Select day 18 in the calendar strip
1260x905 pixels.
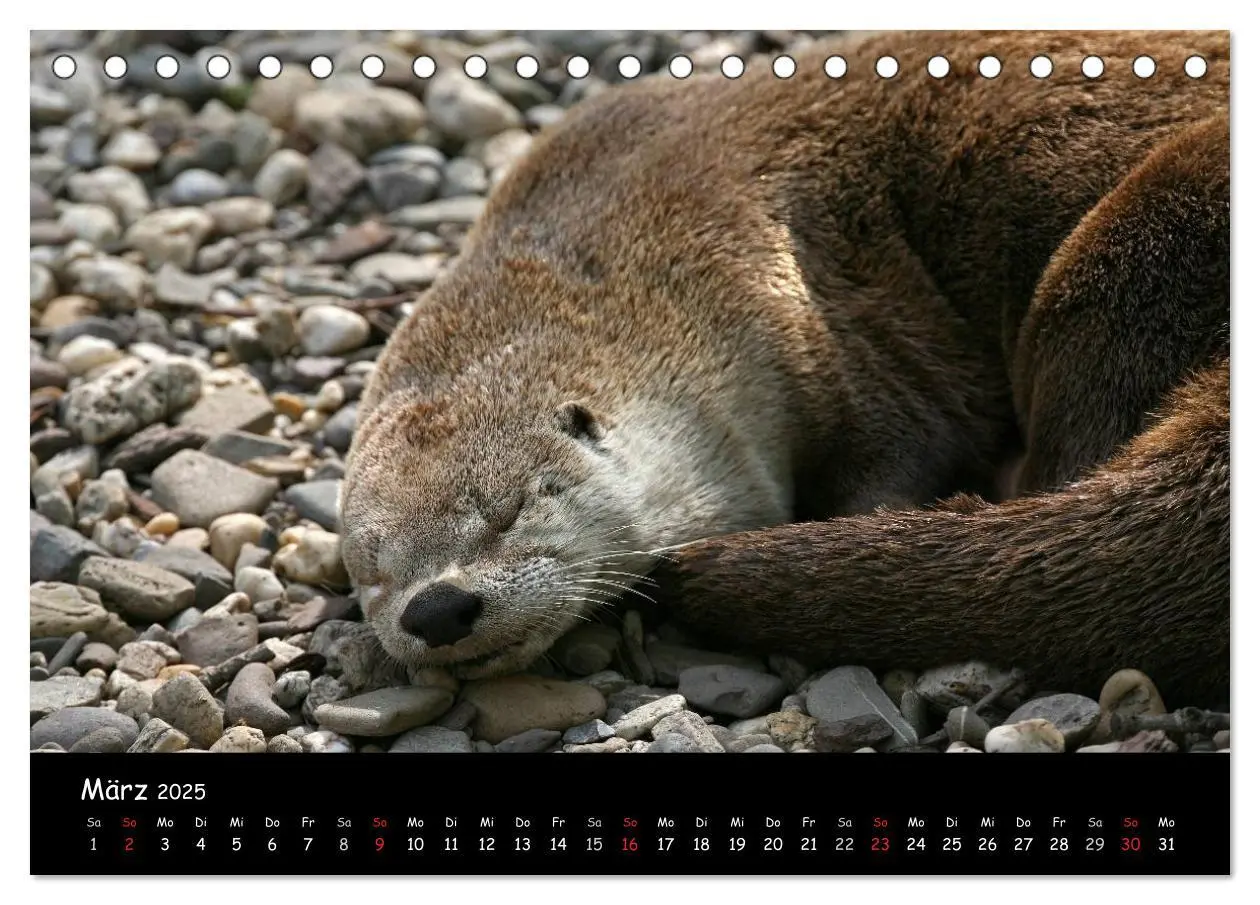[701, 844]
